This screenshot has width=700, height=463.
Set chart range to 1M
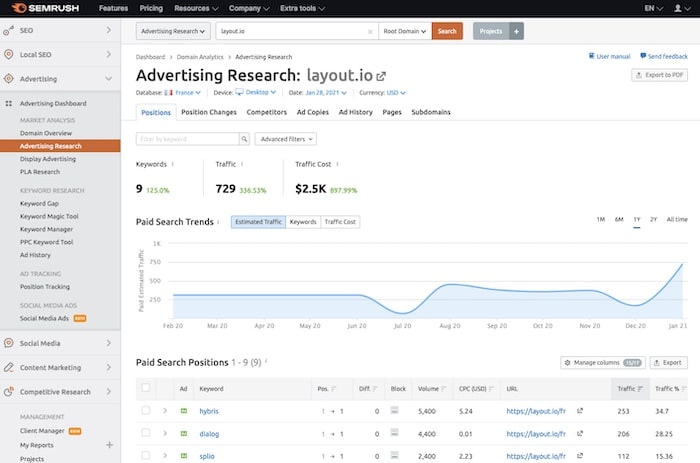[601, 219]
